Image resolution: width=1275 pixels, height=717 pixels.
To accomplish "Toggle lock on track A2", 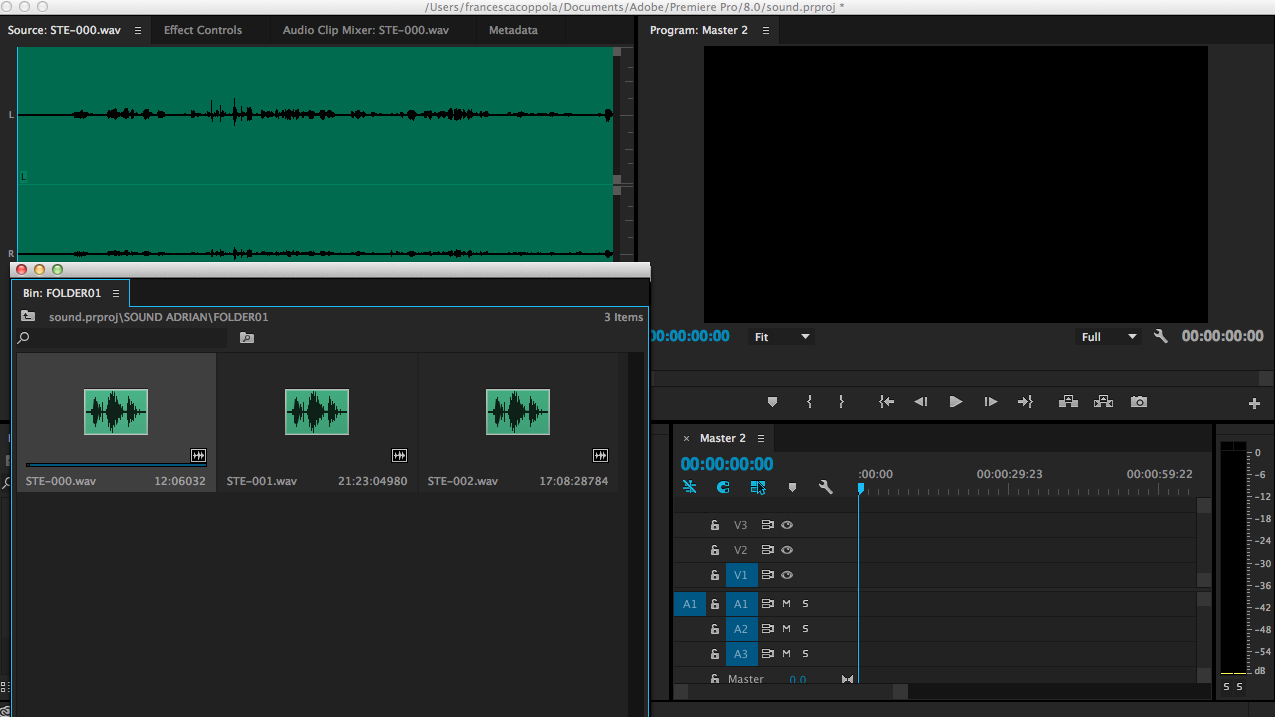I will (715, 629).
